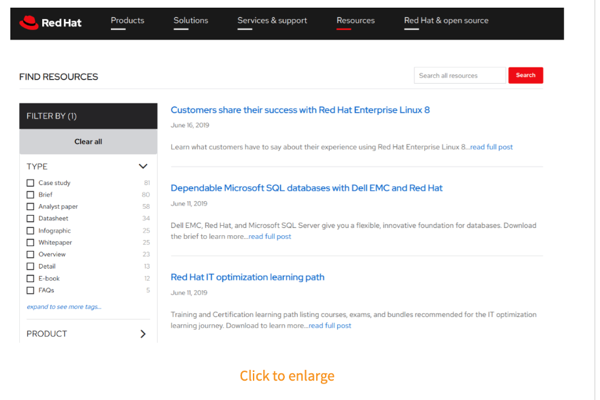
Task: Click the Red Hat logo
Action: tap(50, 23)
